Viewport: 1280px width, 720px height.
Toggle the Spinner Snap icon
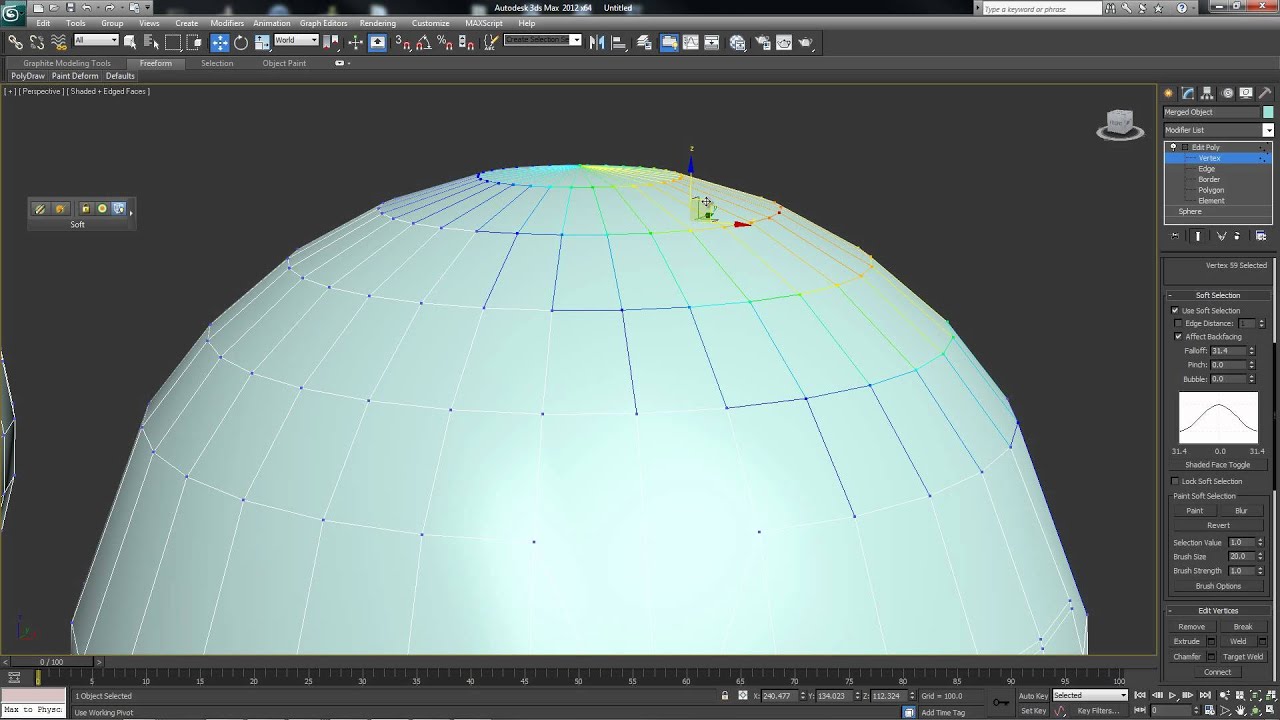(x=467, y=42)
